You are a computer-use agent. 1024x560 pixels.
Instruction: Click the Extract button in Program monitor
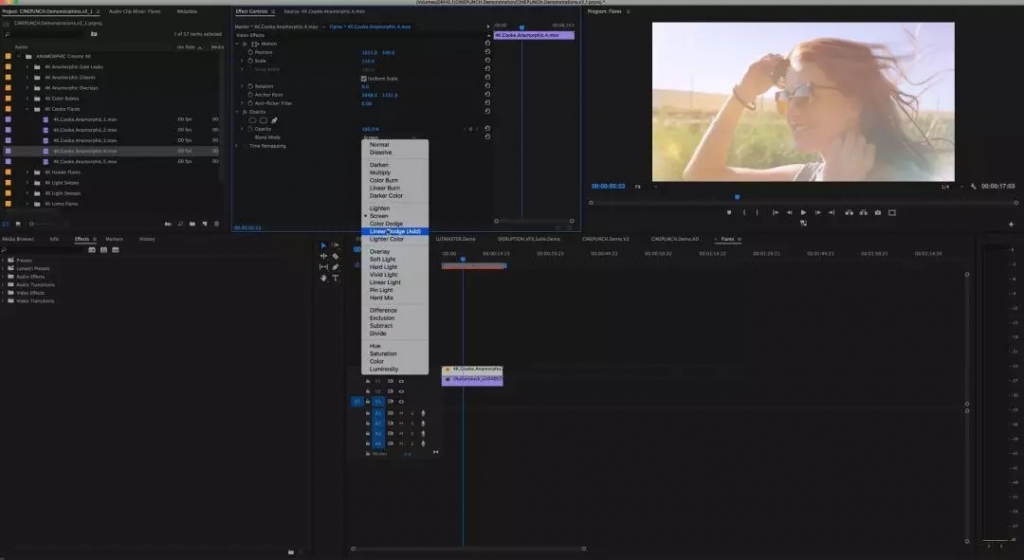863,213
